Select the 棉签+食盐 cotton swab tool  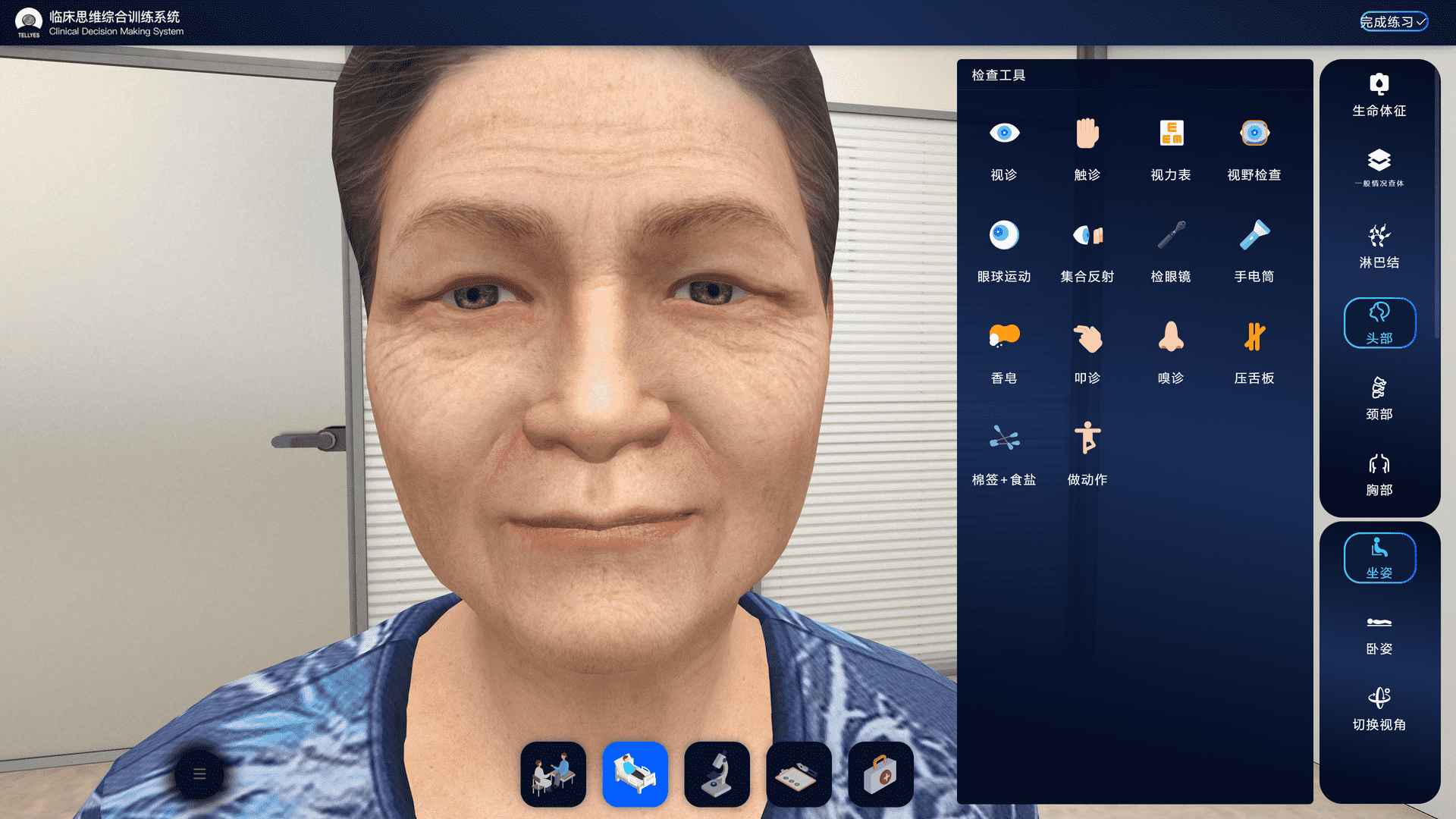(1004, 453)
